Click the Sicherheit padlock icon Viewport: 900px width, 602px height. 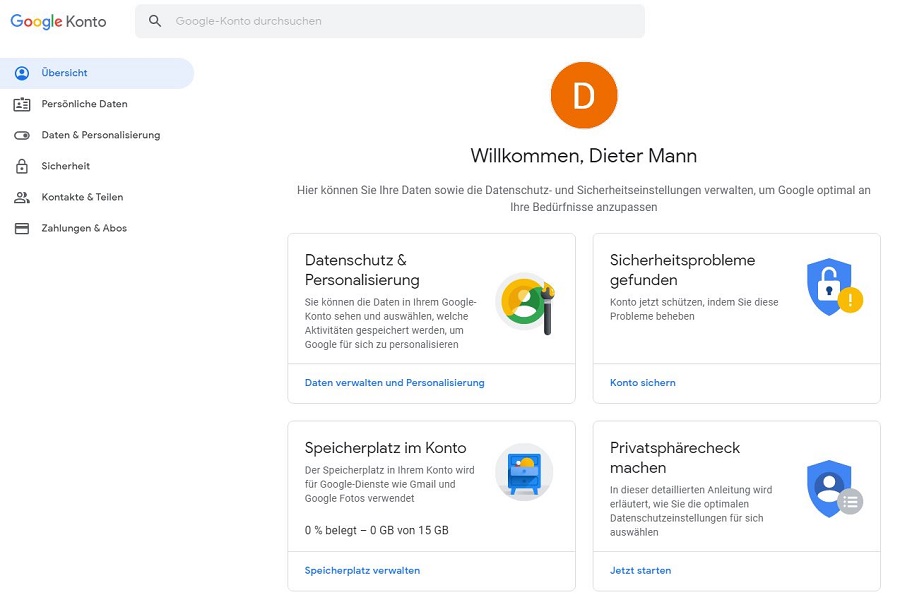pos(22,166)
